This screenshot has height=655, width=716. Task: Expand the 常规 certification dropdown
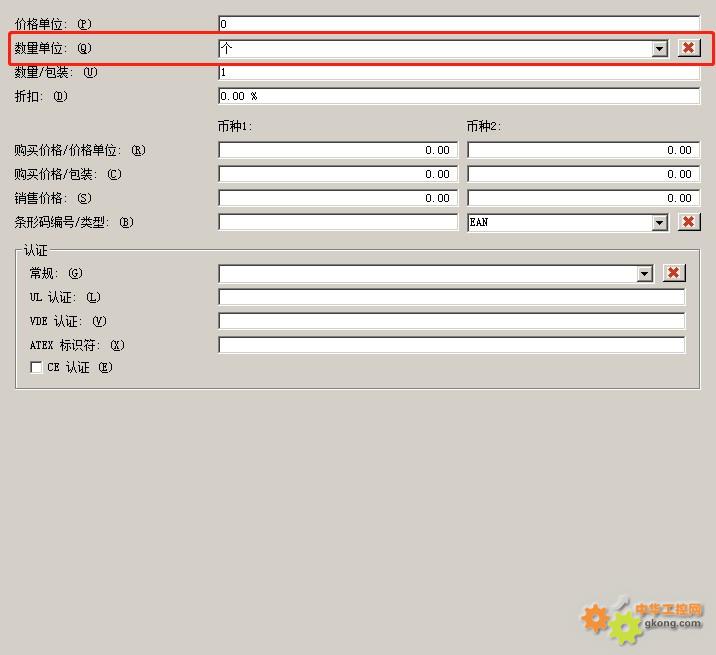pyautogui.click(x=644, y=274)
